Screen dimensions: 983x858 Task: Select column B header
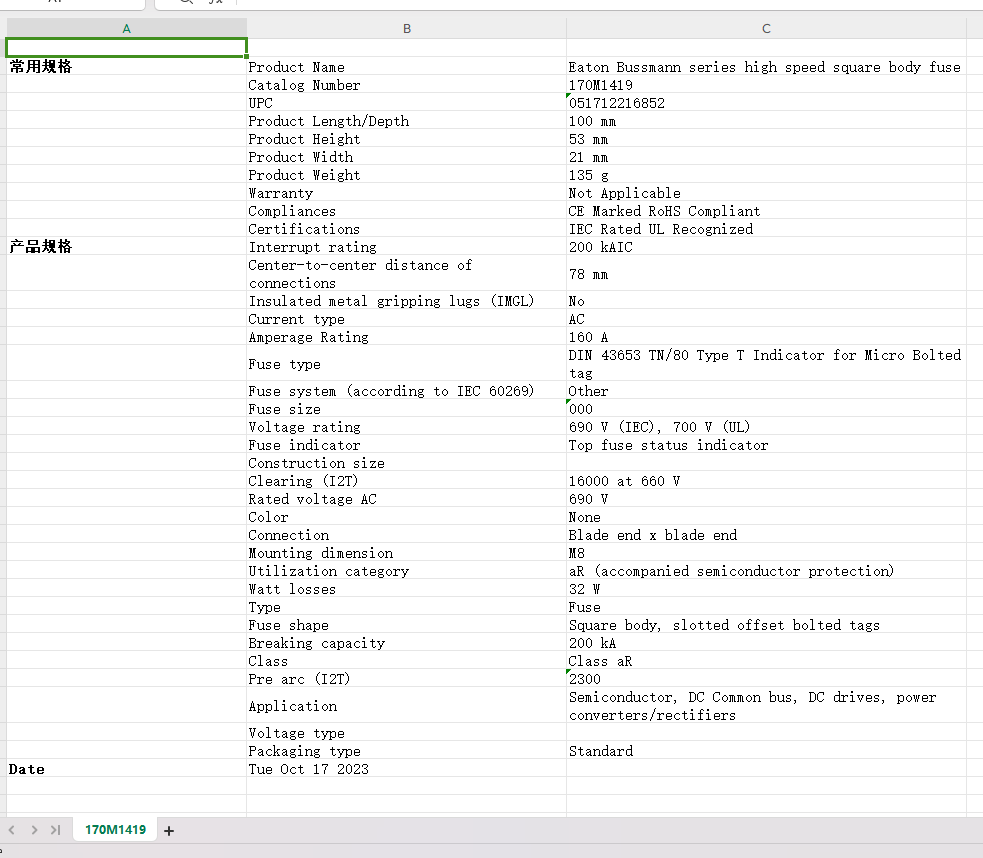click(x=406, y=28)
